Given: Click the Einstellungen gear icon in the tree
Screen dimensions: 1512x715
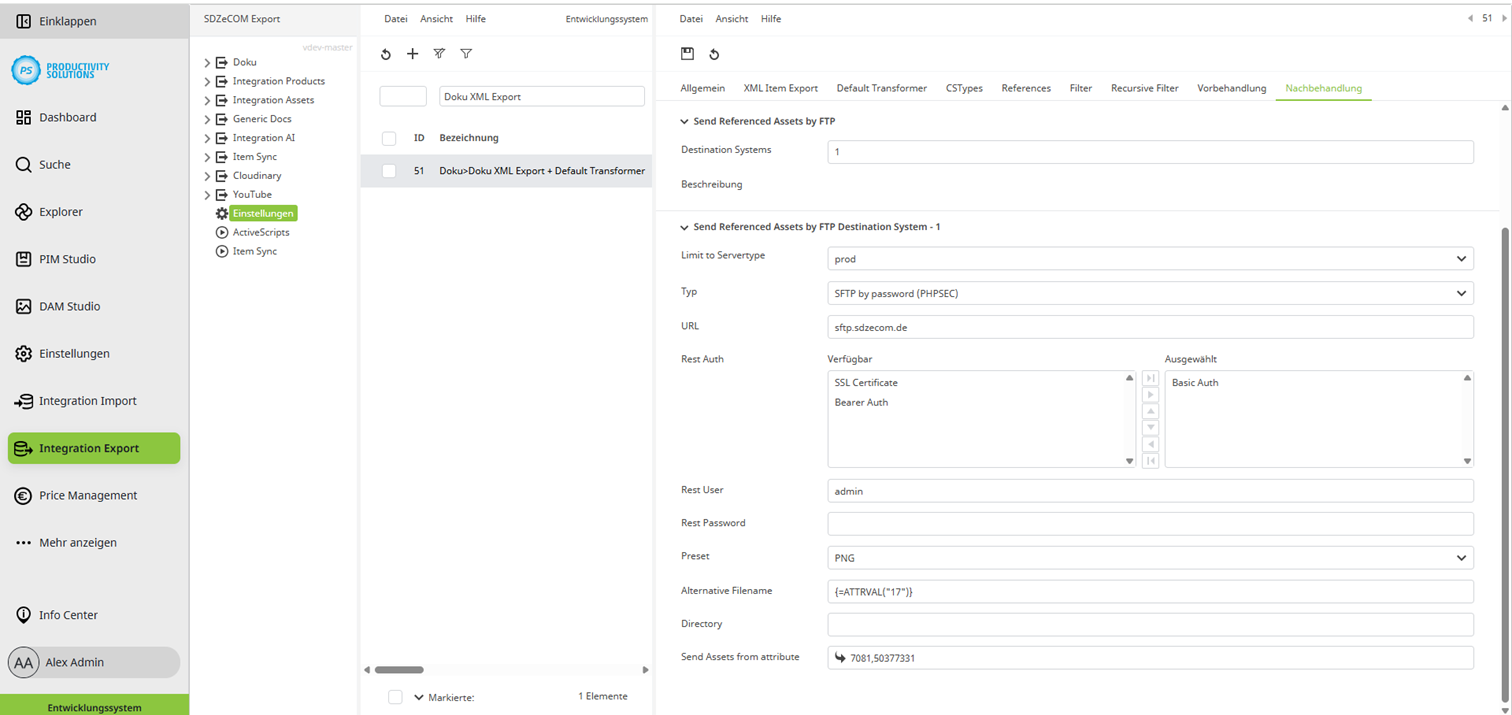Looking at the screenshot, I should tap(221, 213).
